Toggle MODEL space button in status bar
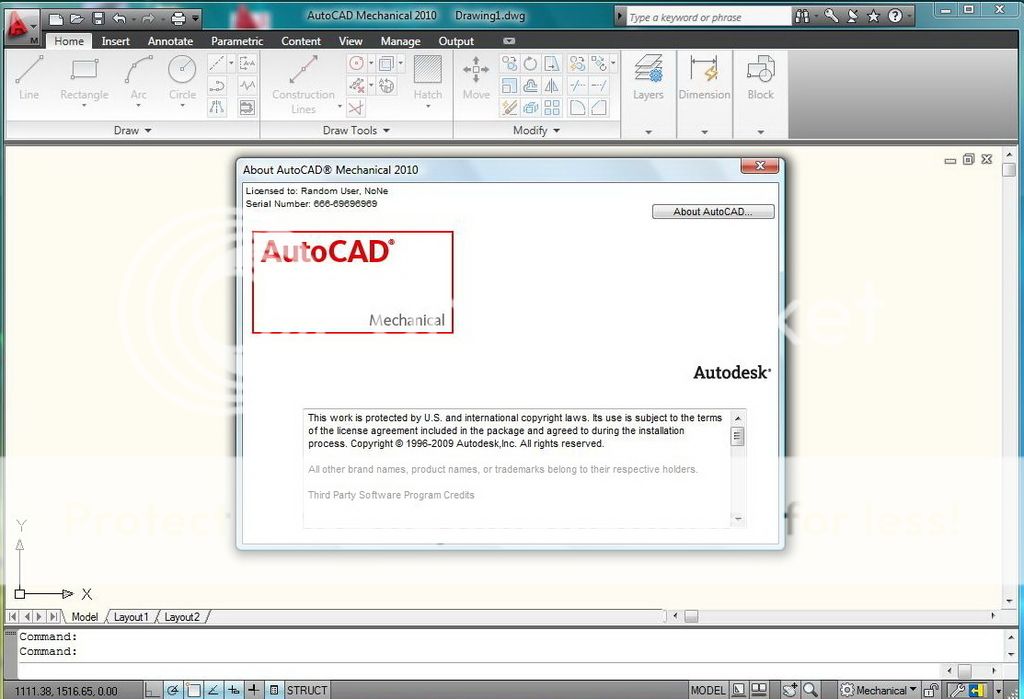The image size is (1024, 699). point(708,690)
